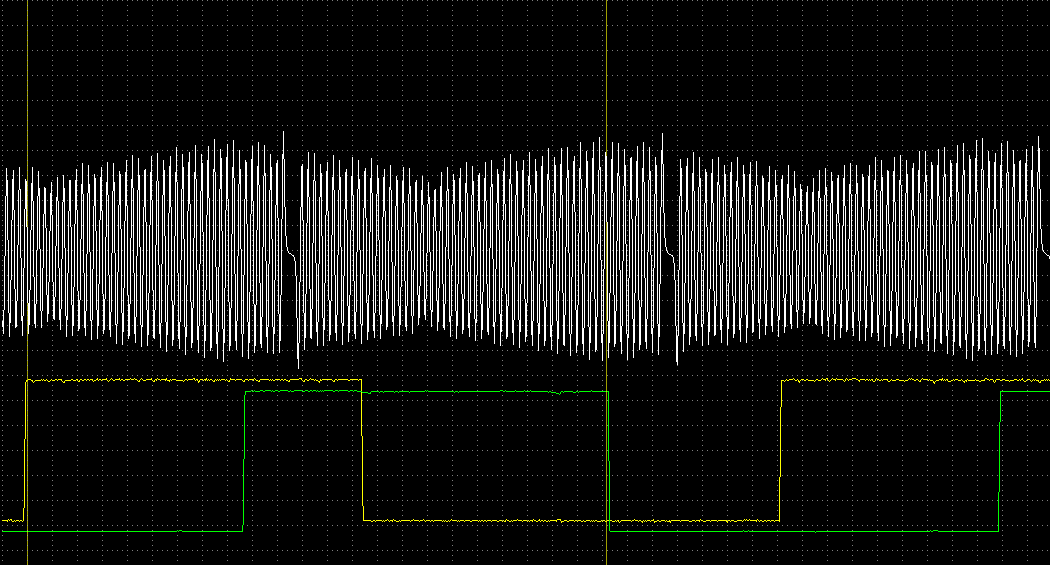1050x565 pixels.
Task: Select the rightmost white carrier burst
Action: coord(860,250)
